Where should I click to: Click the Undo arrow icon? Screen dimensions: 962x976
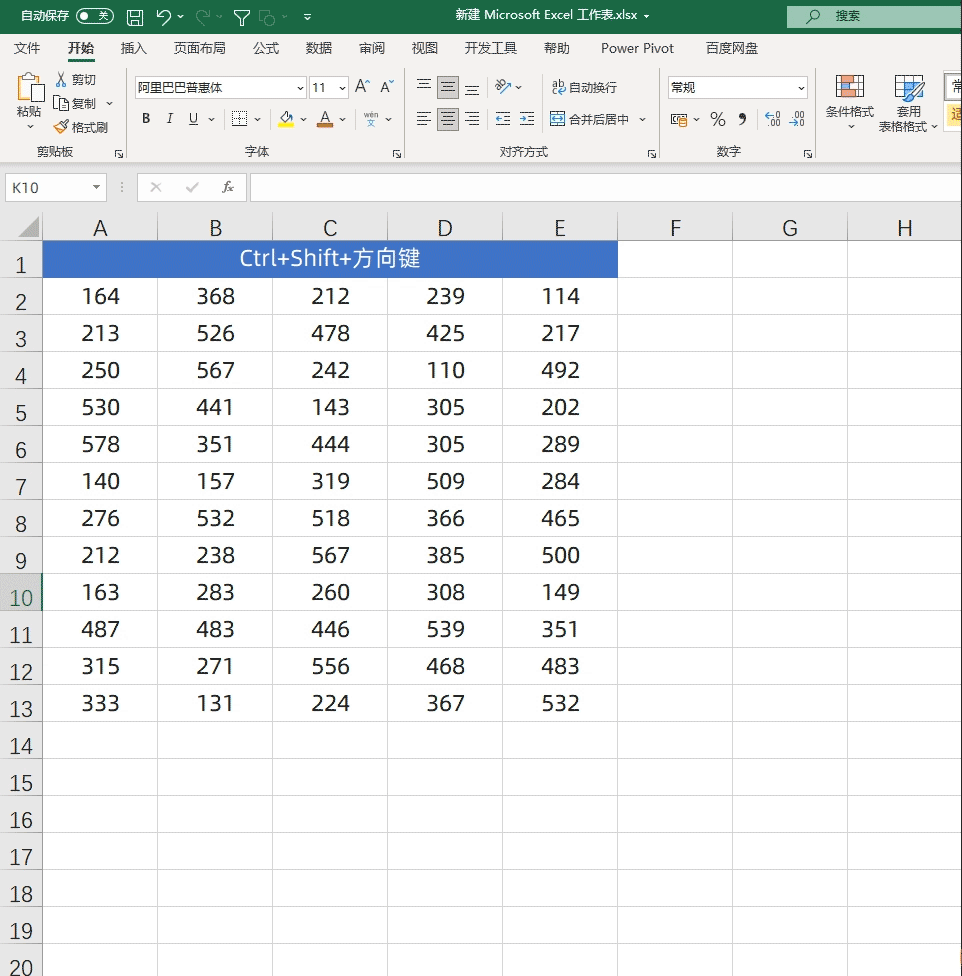(x=163, y=17)
